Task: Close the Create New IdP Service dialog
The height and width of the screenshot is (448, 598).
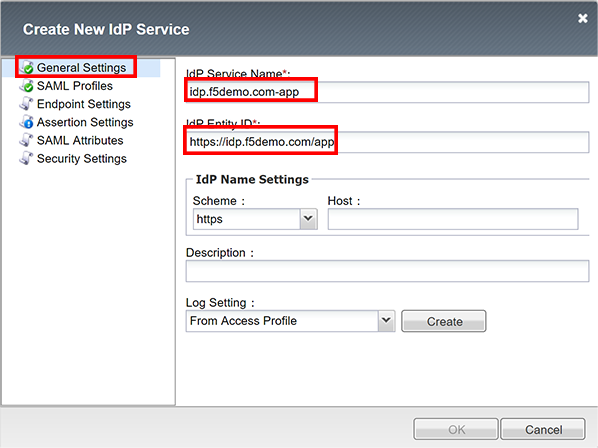Action: 582,18
